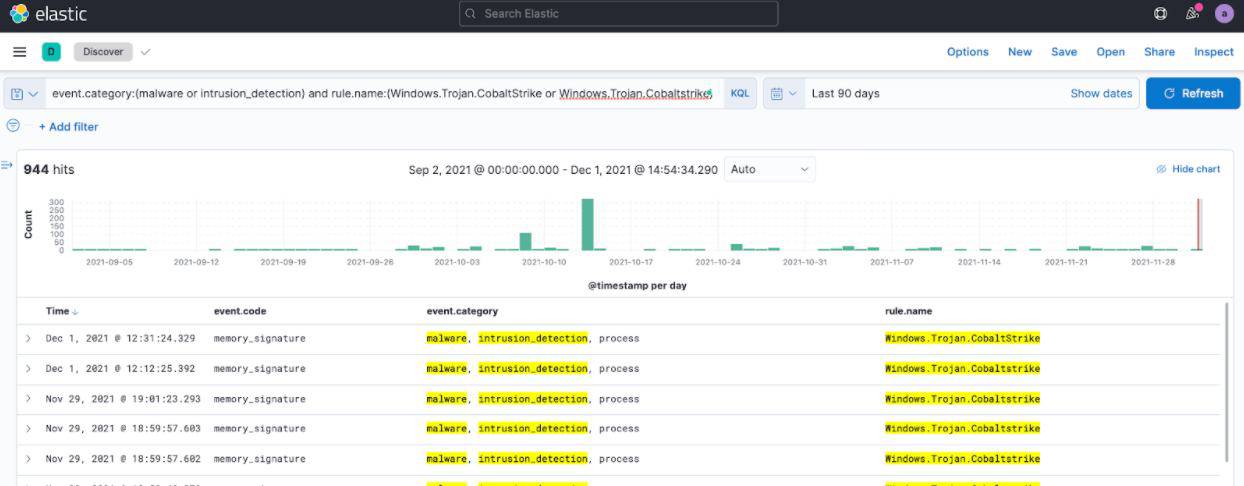Image resolution: width=1244 pixels, height=486 pixels.
Task: Toggle the KQL query language switch
Action: click(739, 93)
